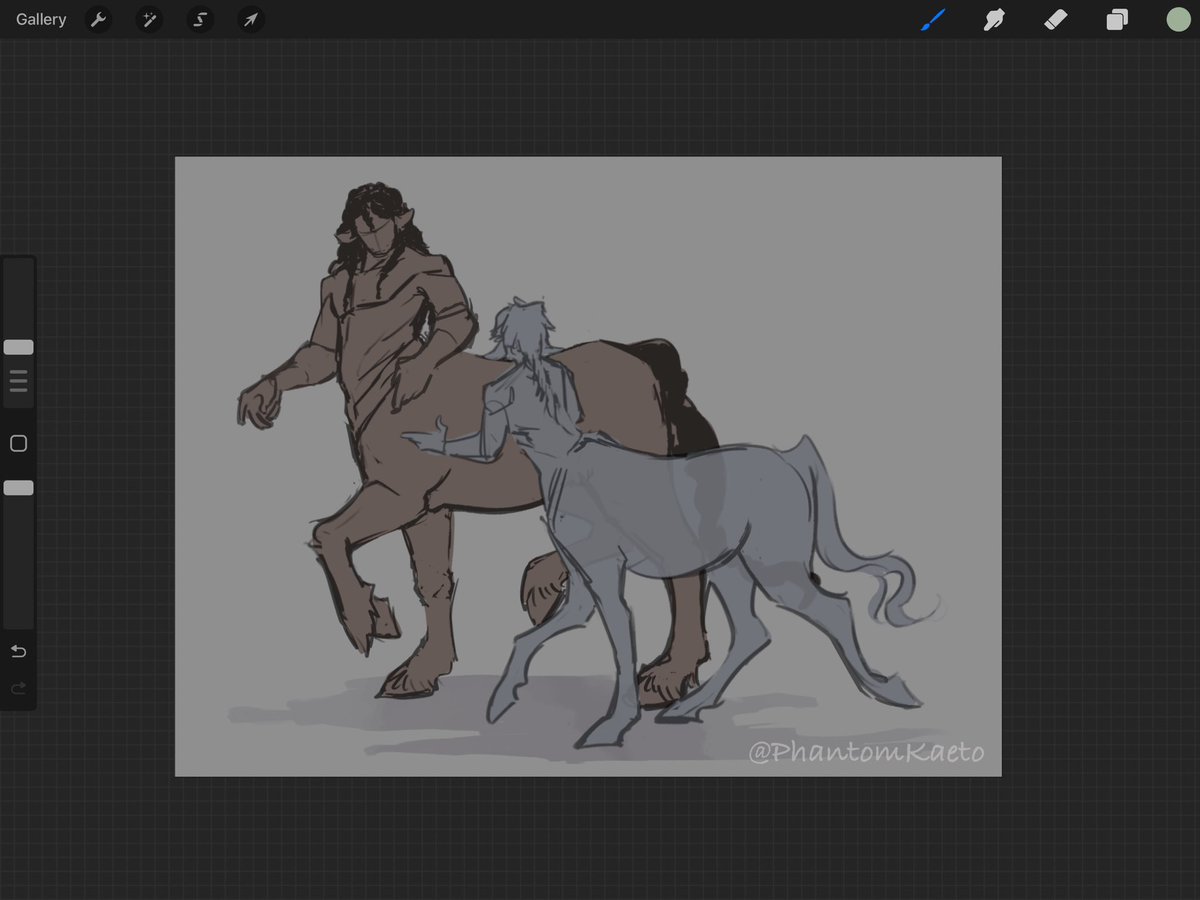Undo the last stroke
Viewport: 1200px width, 900px height.
[18, 652]
